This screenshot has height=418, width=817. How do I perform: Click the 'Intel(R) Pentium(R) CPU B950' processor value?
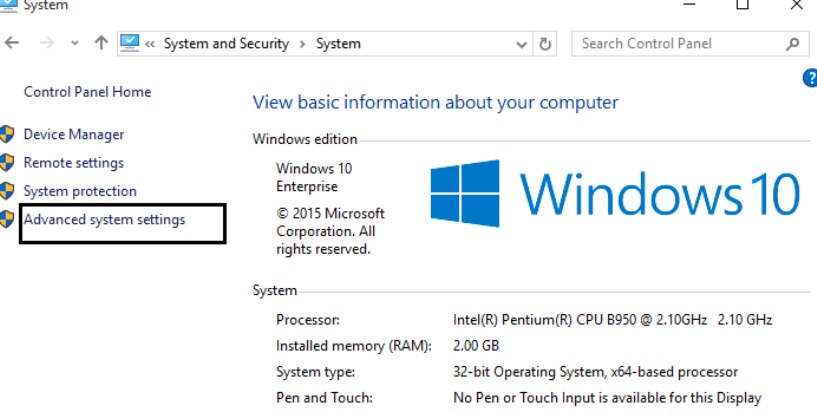[613, 319]
